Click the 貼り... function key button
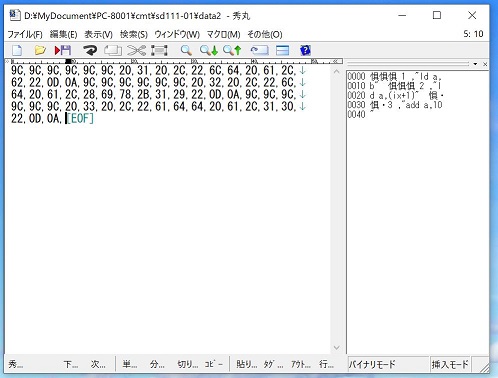498x378 pixels. 247,364
